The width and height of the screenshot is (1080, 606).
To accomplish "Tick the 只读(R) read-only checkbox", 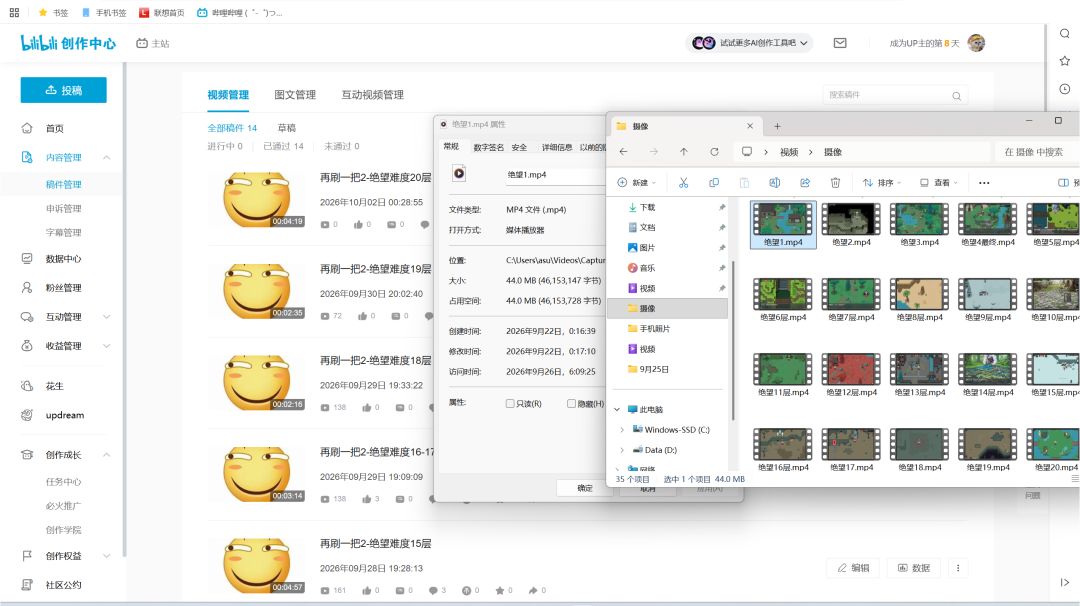I will coord(510,404).
